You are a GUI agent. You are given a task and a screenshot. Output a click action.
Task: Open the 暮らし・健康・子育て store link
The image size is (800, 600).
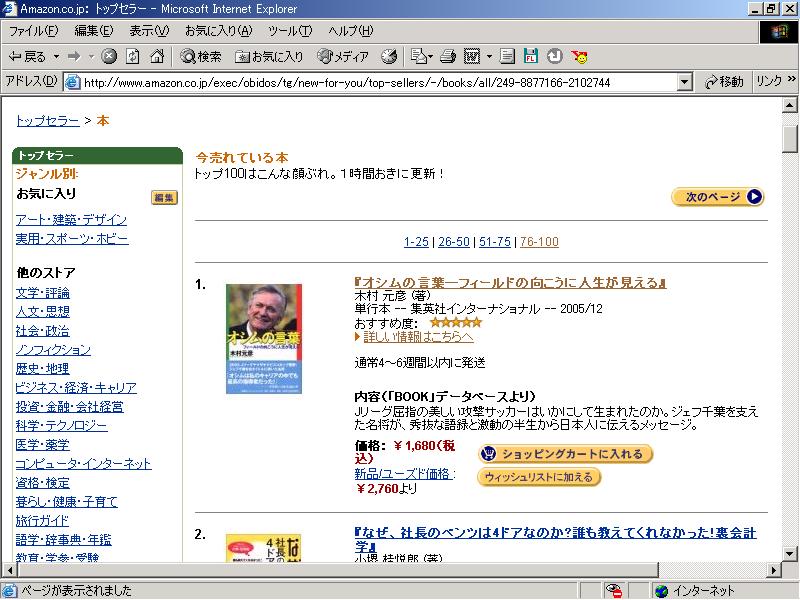[x=66, y=502]
